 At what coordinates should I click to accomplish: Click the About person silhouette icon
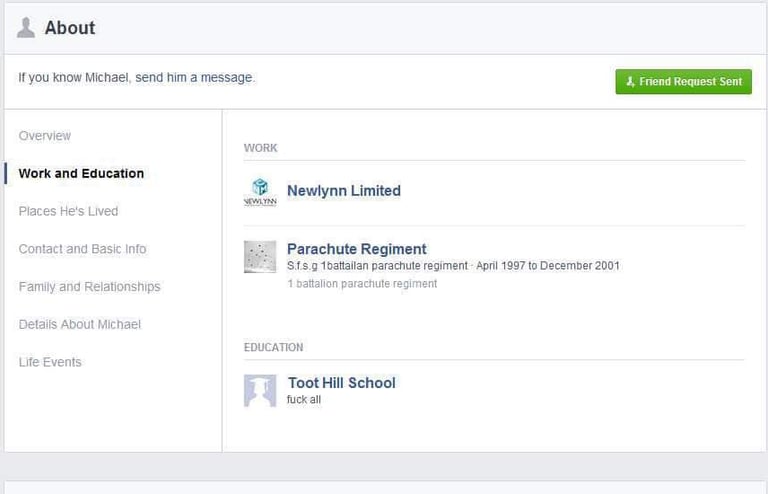tap(25, 27)
